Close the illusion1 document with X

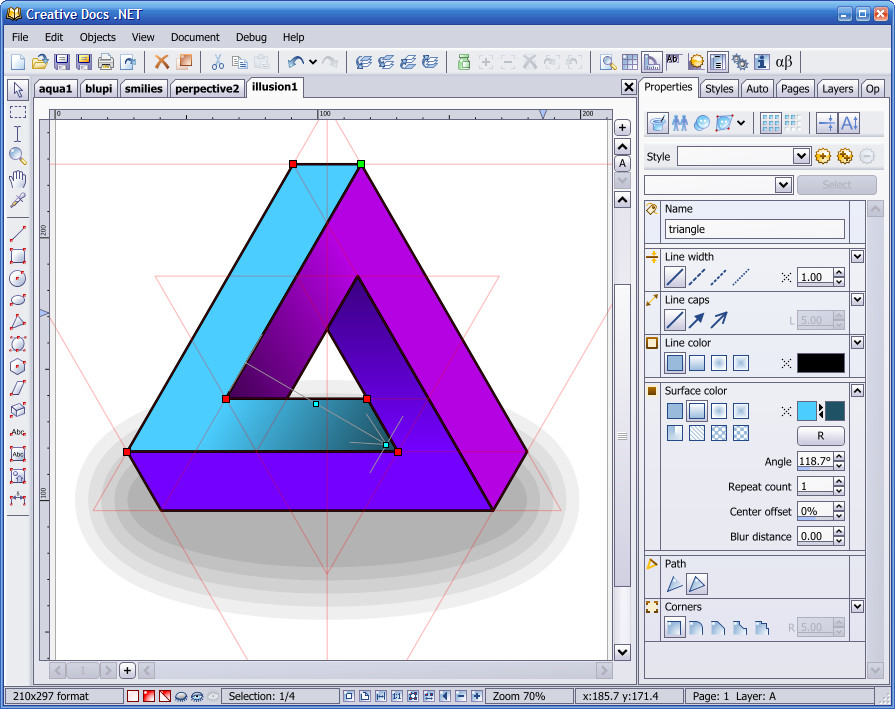pyautogui.click(x=628, y=87)
